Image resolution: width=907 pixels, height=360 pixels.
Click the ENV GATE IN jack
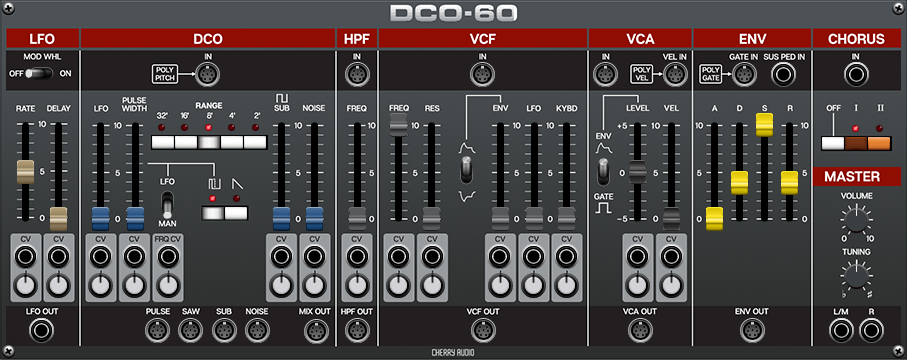[x=744, y=75]
